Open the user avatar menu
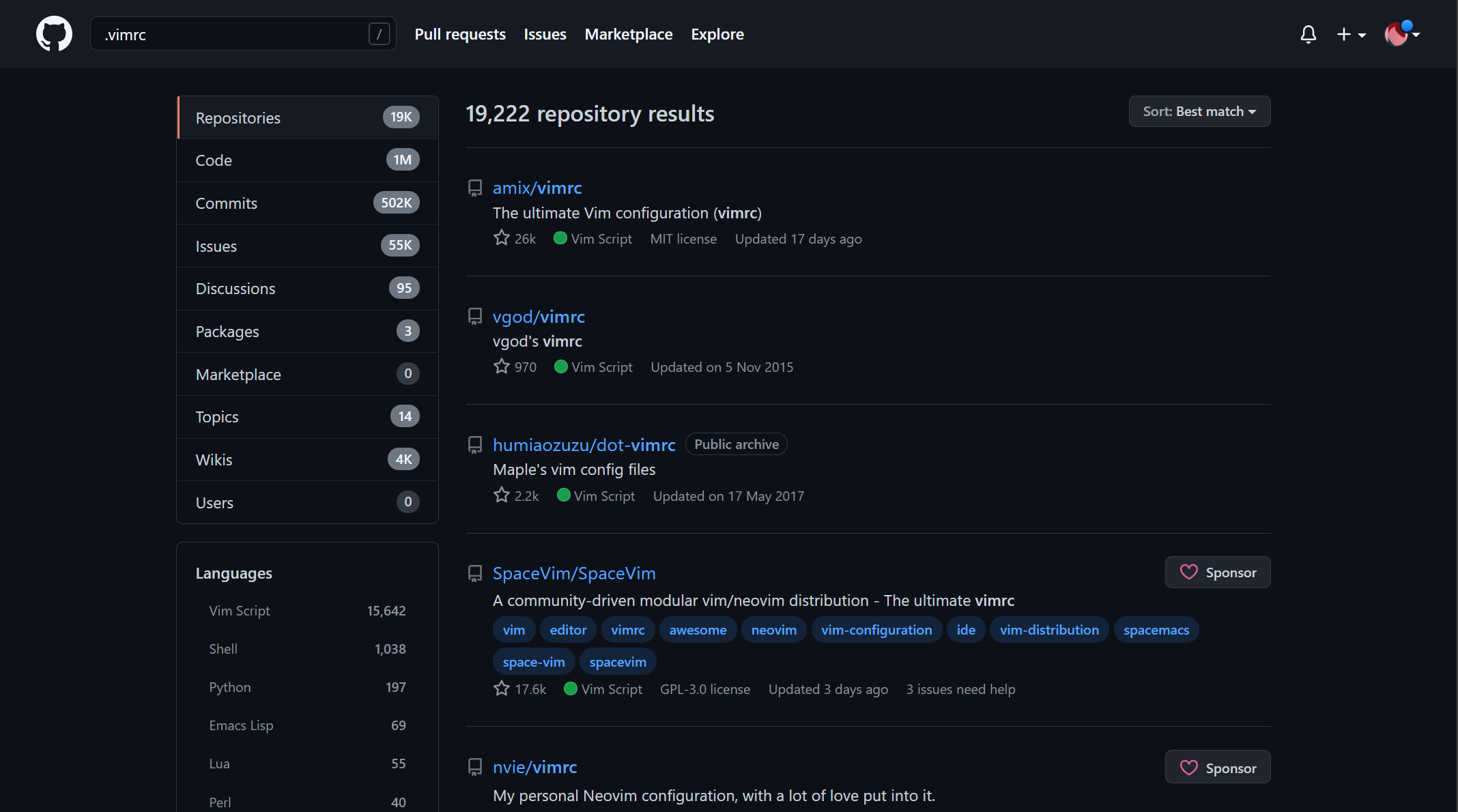The image size is (1458, 812). tap(1401, 34)
